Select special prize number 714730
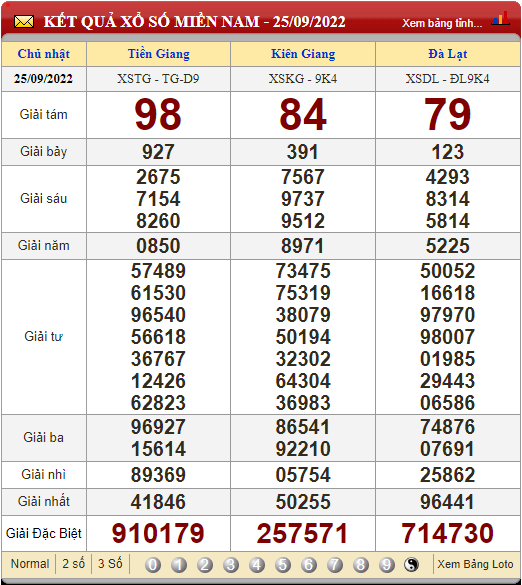This screenshot has width=522, height=585. pos(447,533)
